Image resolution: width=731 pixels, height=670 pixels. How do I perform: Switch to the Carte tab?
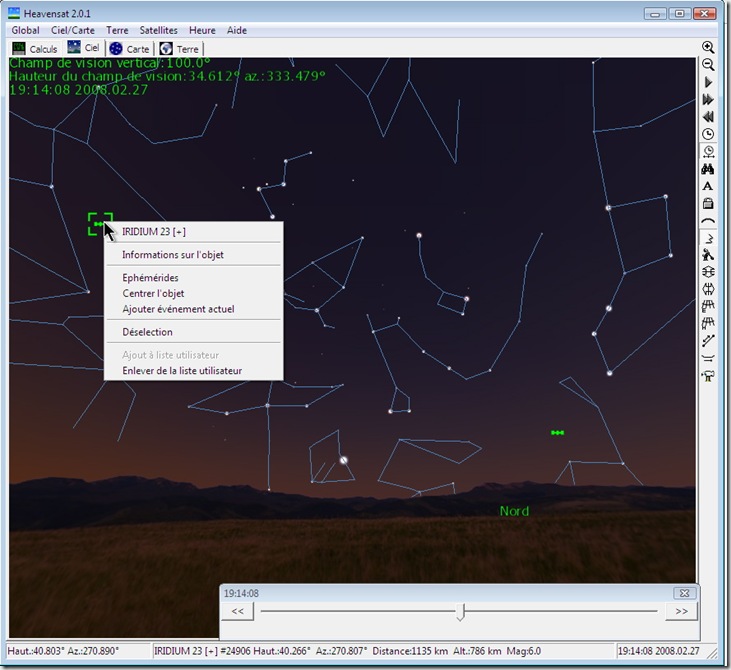129,48
